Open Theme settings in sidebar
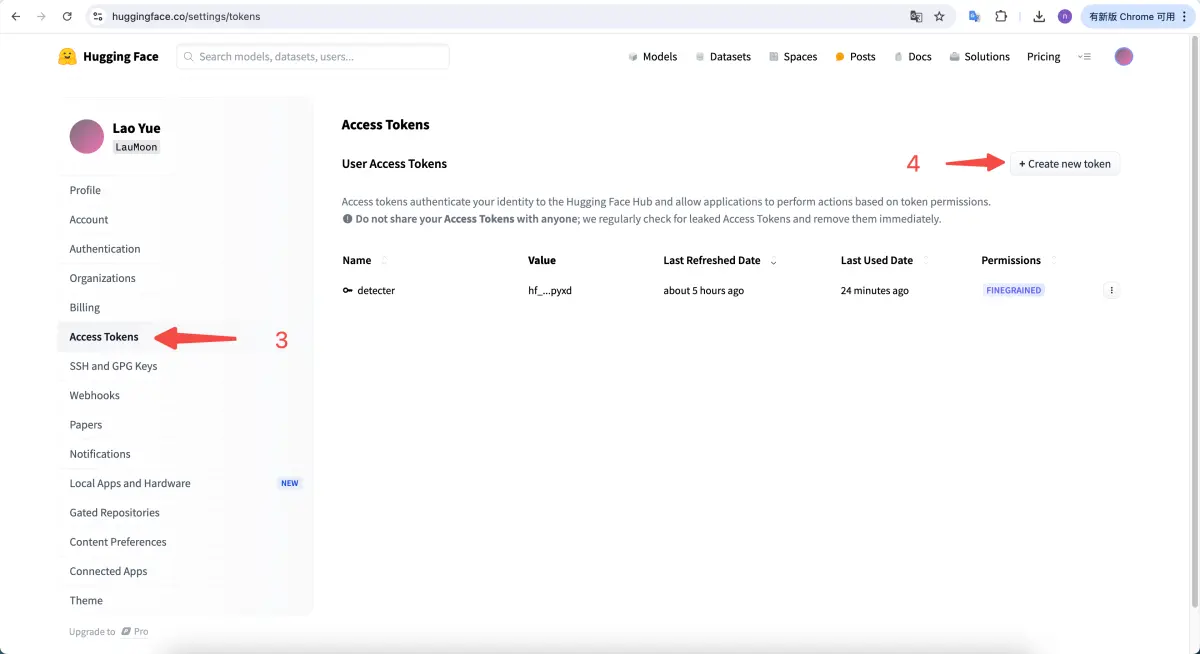Image resolution: width=1200 pixels, height=654 pixels. point(86,601)
